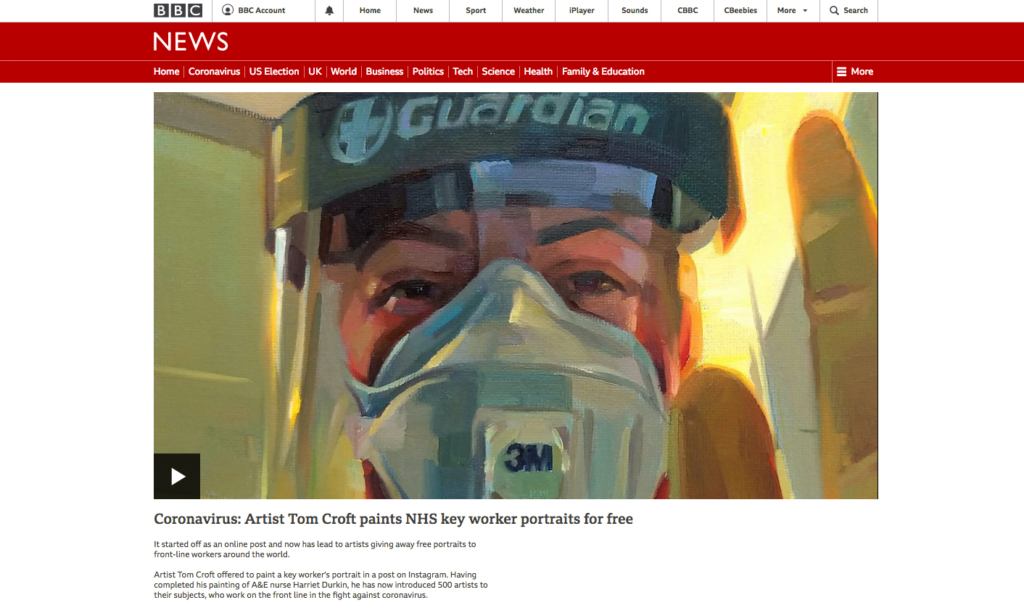Click the BBC Account profile icon
Image resolution: width=1024 pixels, height=608 pixels.
227,10
